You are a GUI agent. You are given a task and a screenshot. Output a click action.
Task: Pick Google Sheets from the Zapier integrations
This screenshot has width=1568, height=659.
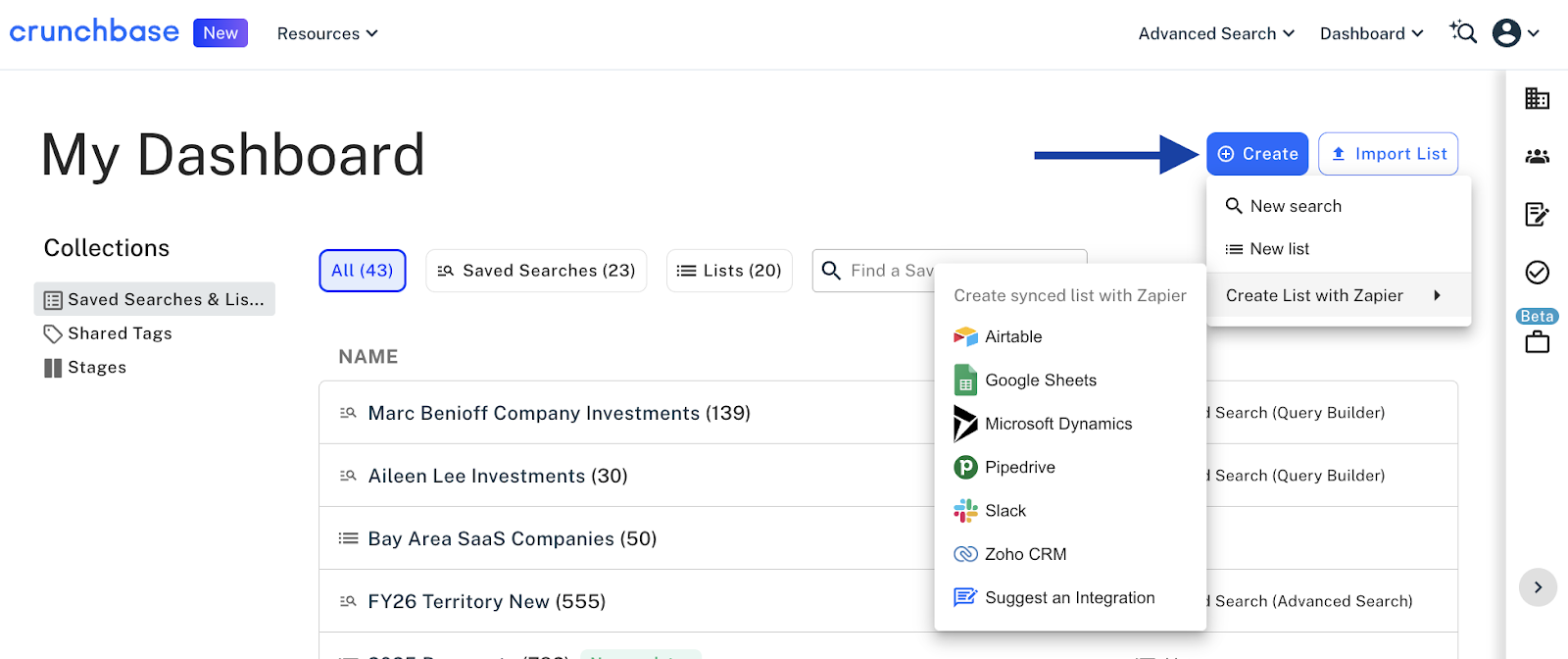click(x=1070, y=380)
